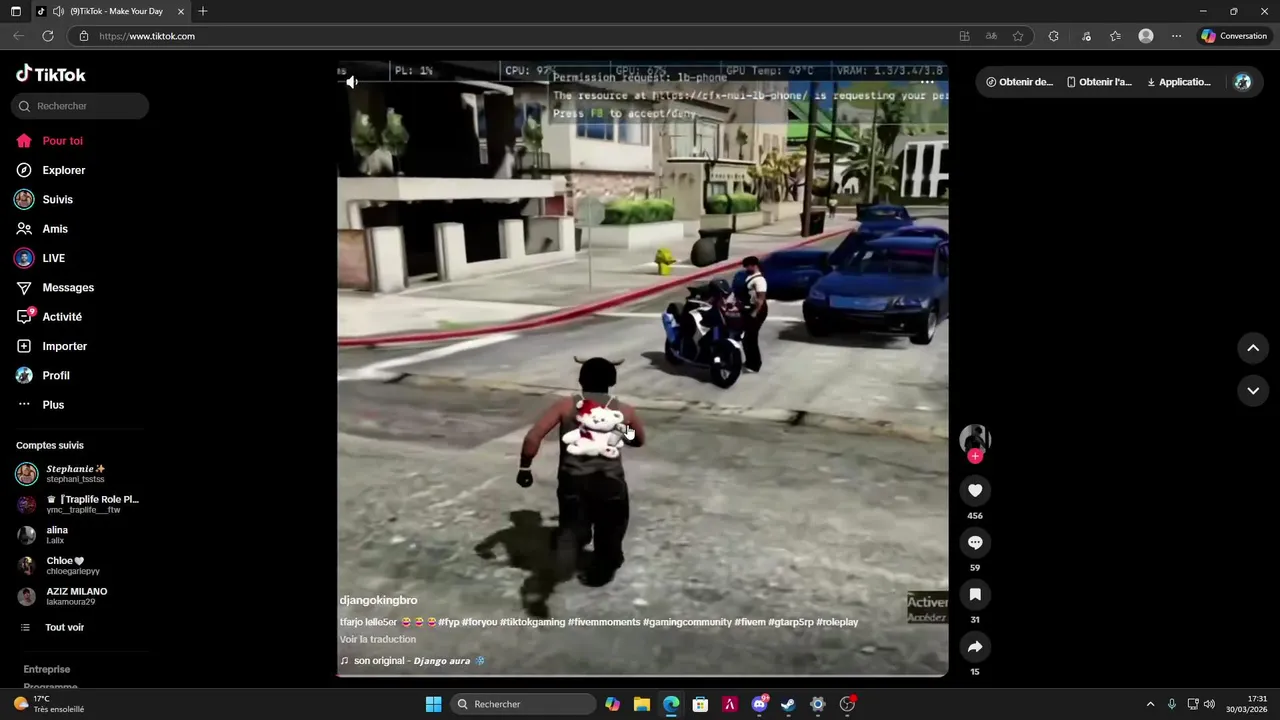This screenshot has width=1280, height=720.
Task: Open Steam from taskbar
Action: [x=788, y=704]
